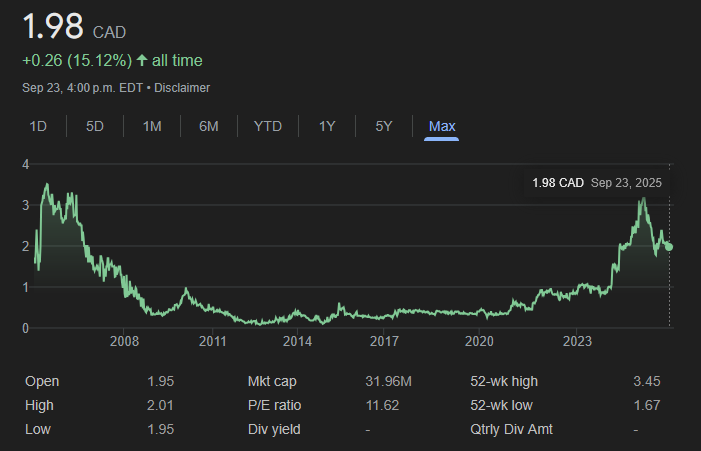The image size is (701, 451).
Task: Click the 52-wk high value 3.45
Action: [x=646, y=381]
